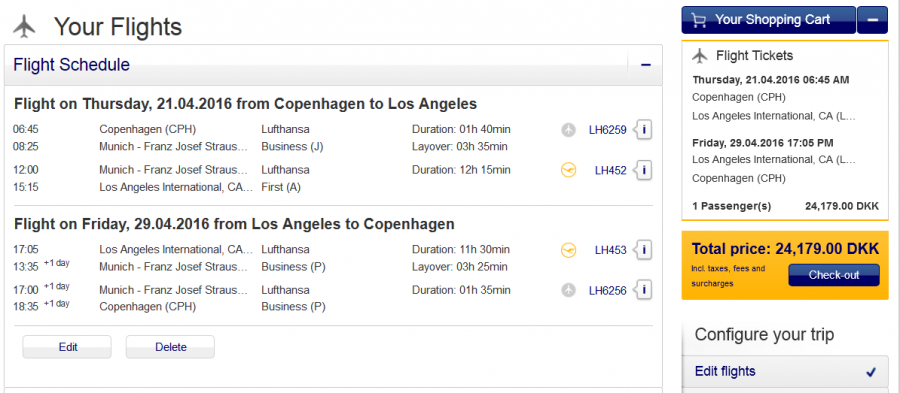Screen dimensions: 900x393
Task: Open info icon for flight LH452
Action: 643,170
